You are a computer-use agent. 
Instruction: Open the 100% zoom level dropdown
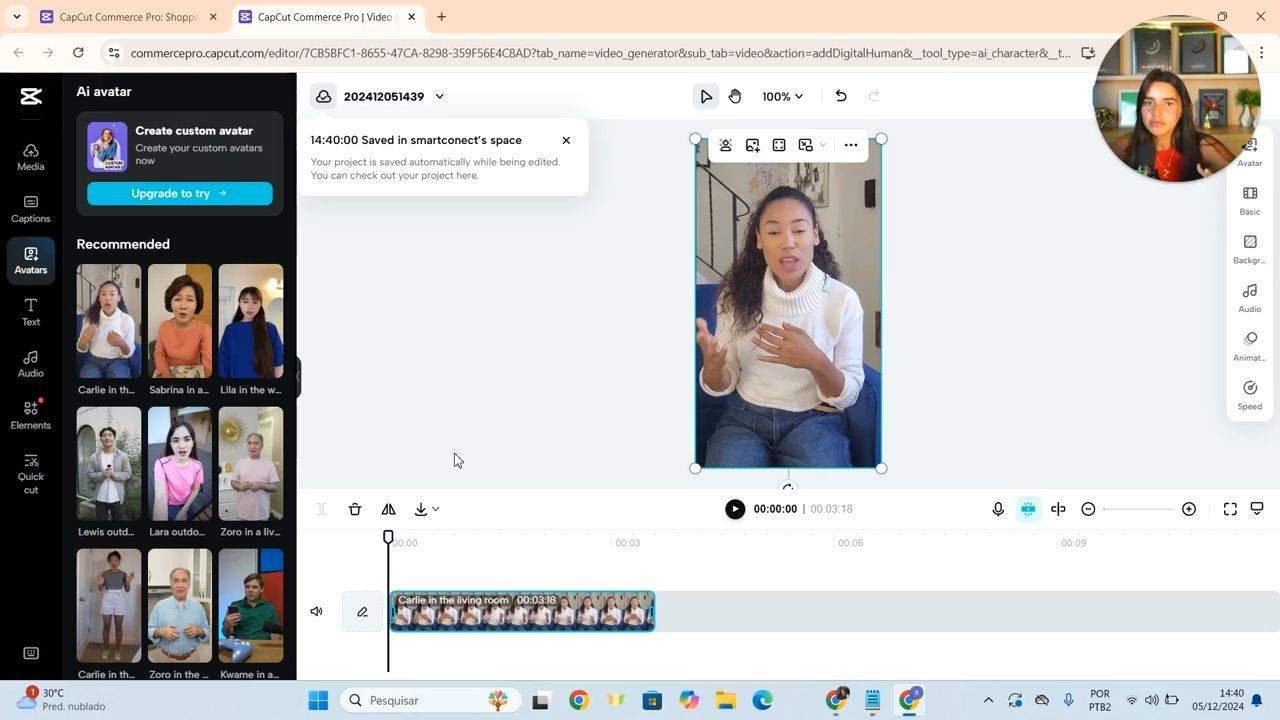[782, 96]
